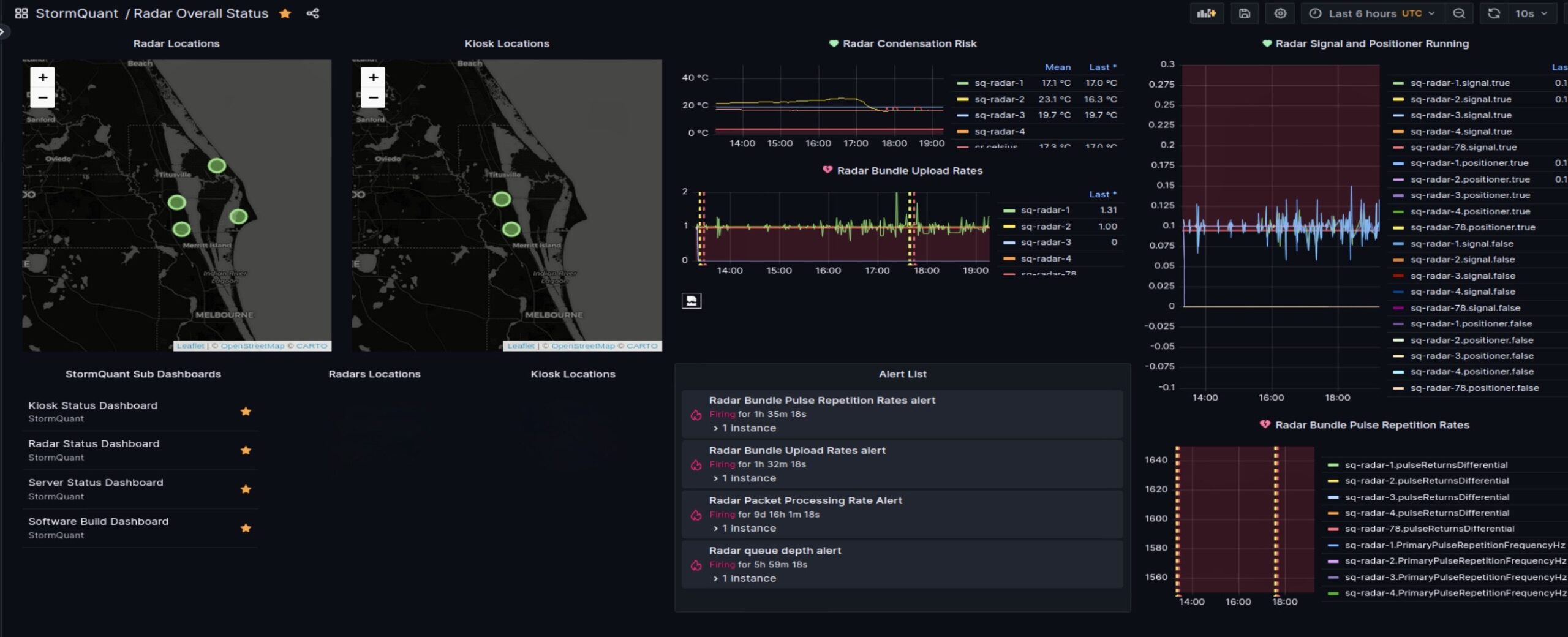
Task: Save the dashboard using the save icon
Action: click(x=1244, y=13)
